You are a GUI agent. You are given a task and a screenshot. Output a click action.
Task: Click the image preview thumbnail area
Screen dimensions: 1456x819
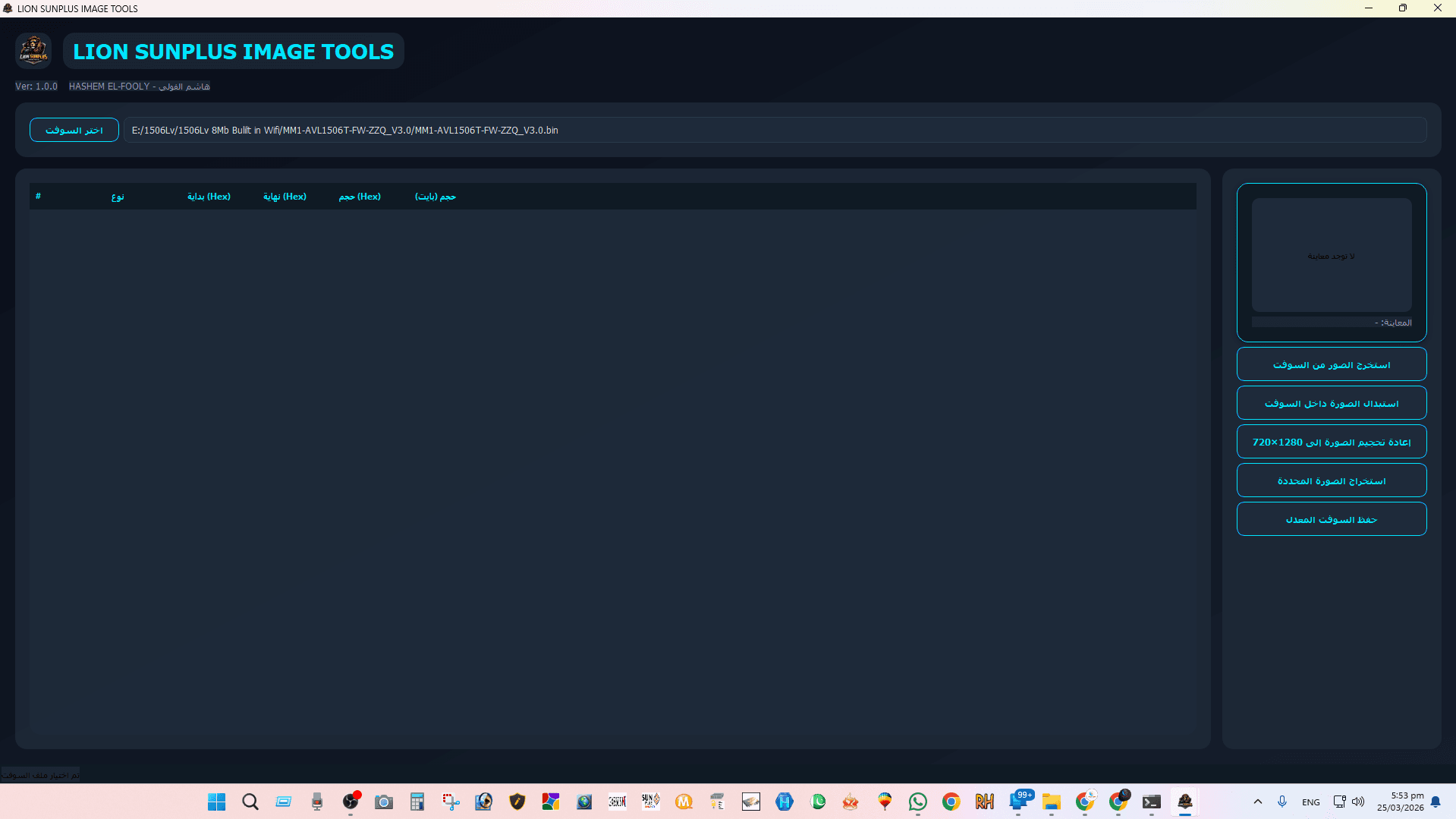[x=1331, y=255]
